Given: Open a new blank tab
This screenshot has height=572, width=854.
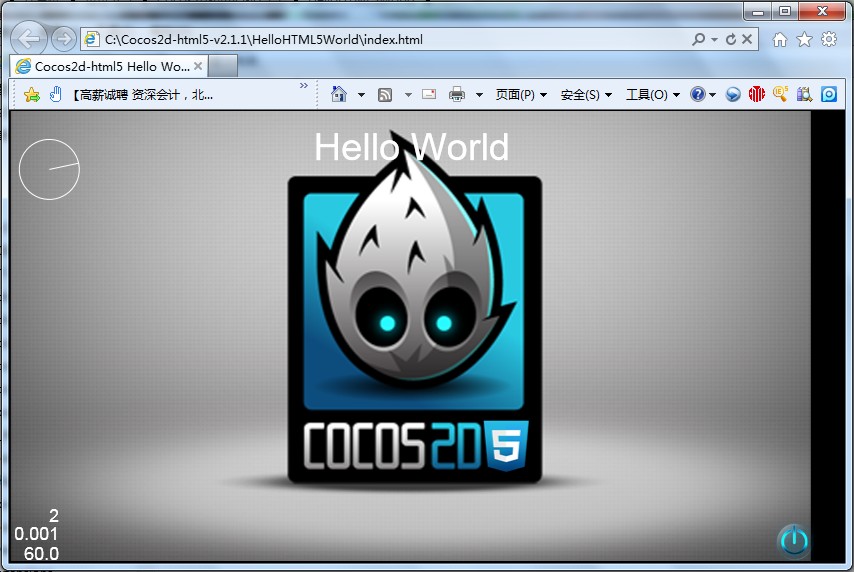Looking at the screenshot, I should [x=223, y=66].
